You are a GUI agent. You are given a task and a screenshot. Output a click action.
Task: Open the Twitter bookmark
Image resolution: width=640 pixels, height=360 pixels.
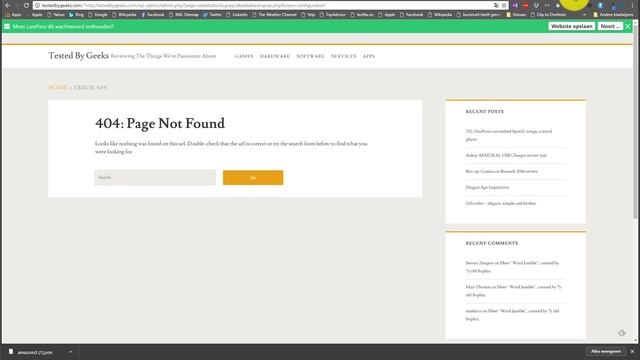pos(212,15)
